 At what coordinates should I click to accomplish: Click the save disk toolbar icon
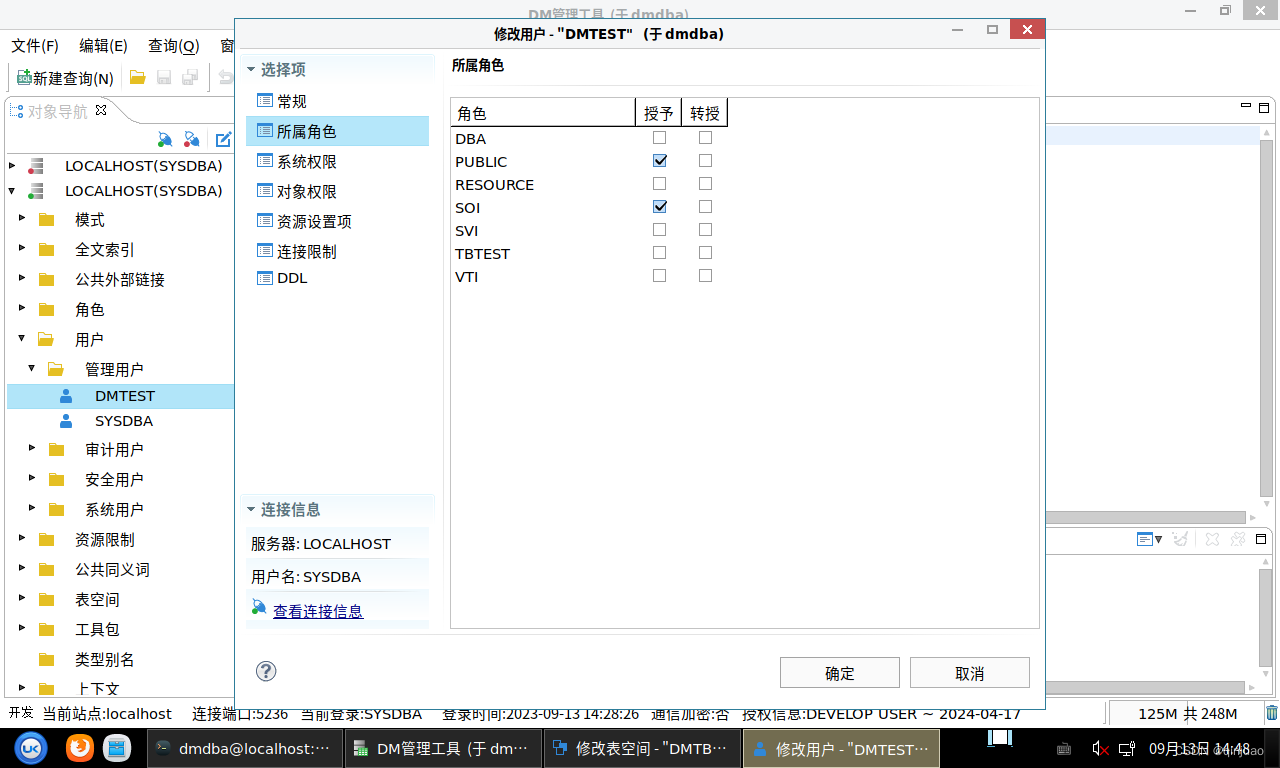pos(164,77)
